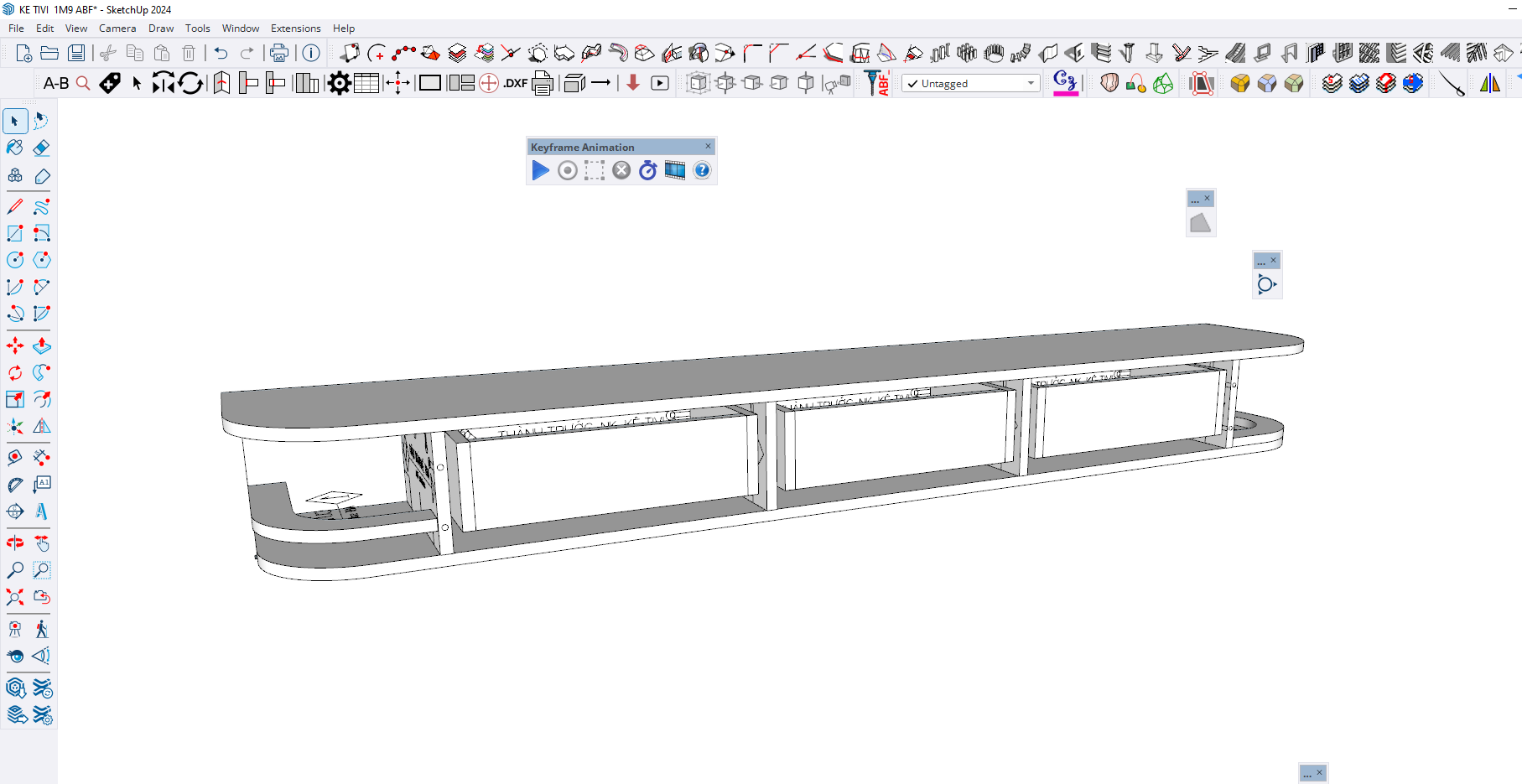Open the Window menu
Image resolution: width=1522 pixels, height=784 pixels.
[x=240, y=28]
